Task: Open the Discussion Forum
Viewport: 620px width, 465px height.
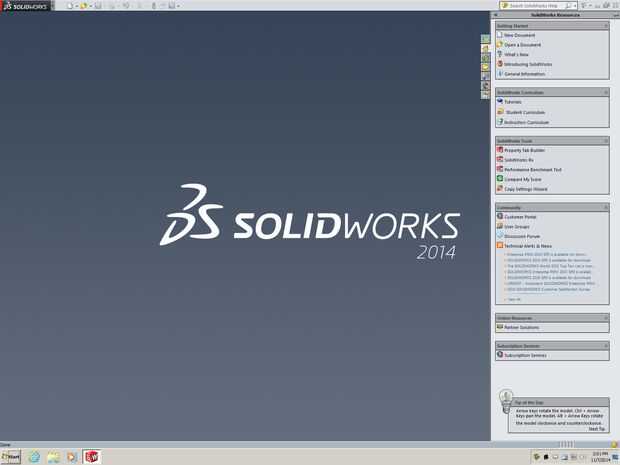Action: coord(522,236)
